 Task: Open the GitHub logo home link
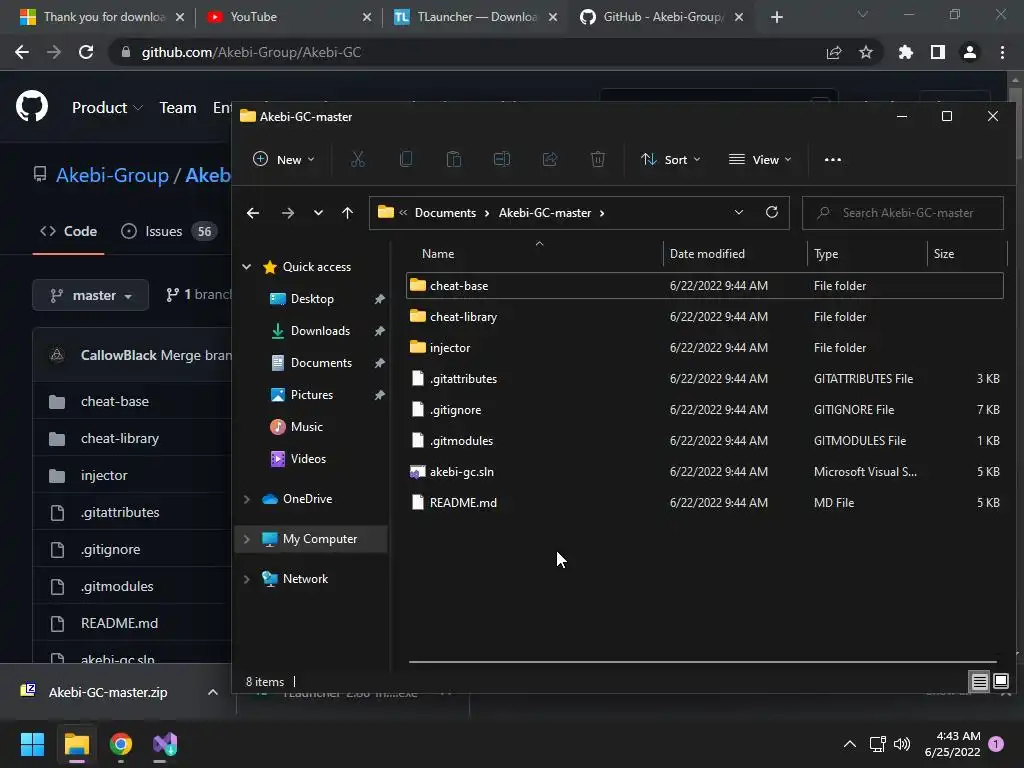[x=32, y=106]
